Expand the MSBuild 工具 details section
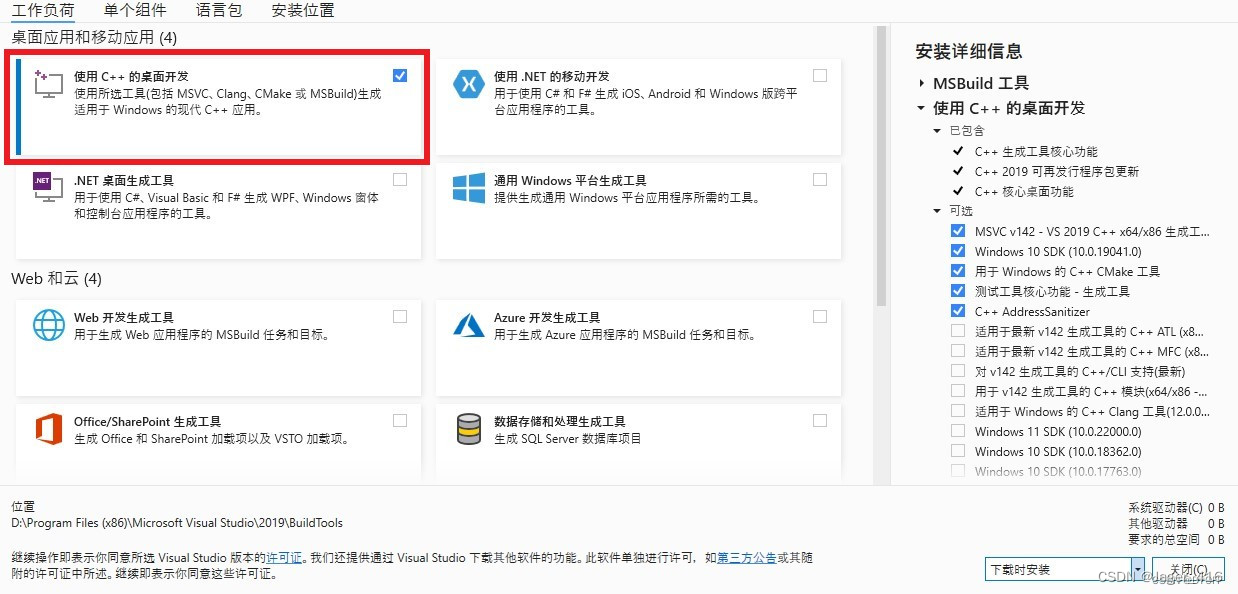1238x594 pixels. [x=922, y=83]
